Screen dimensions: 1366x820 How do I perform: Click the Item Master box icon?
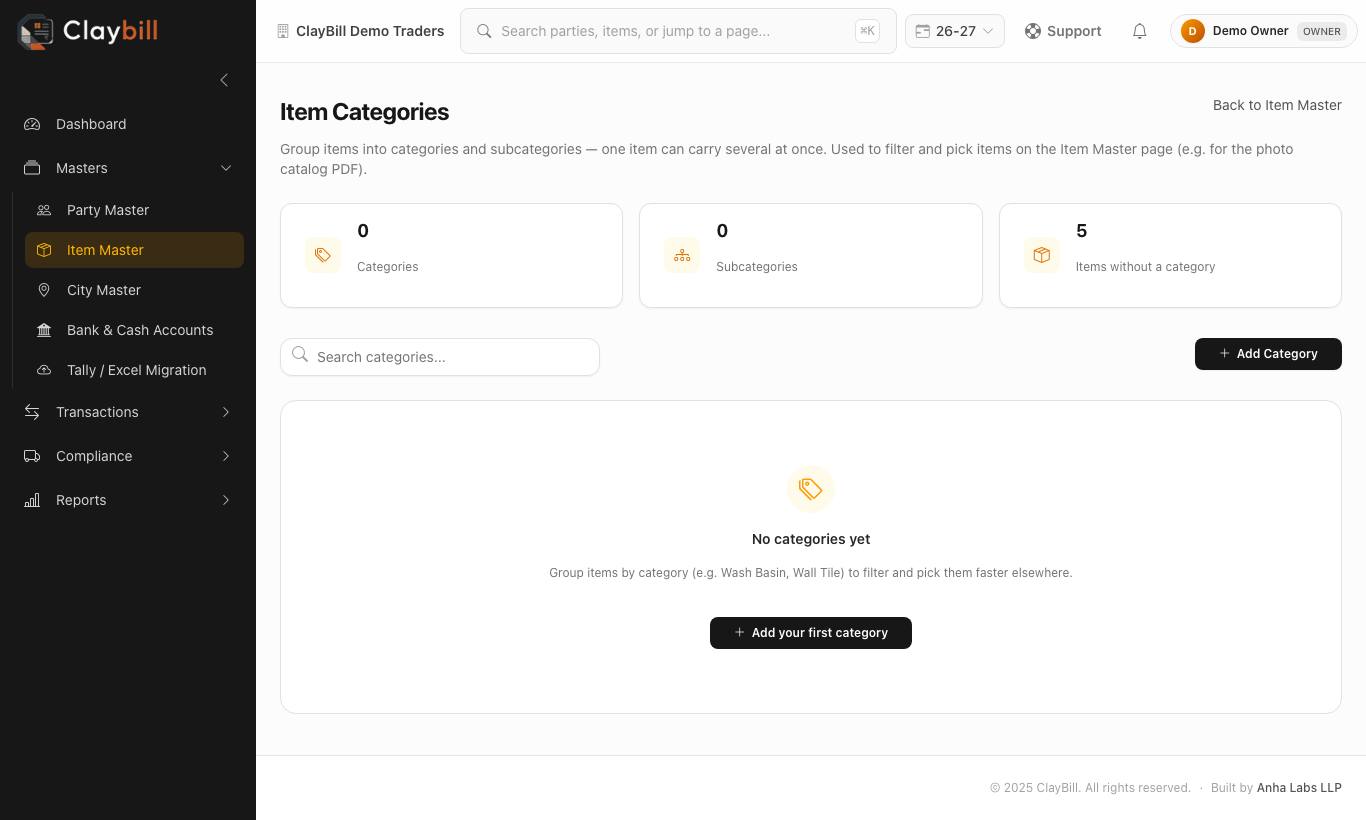point(44,250)
